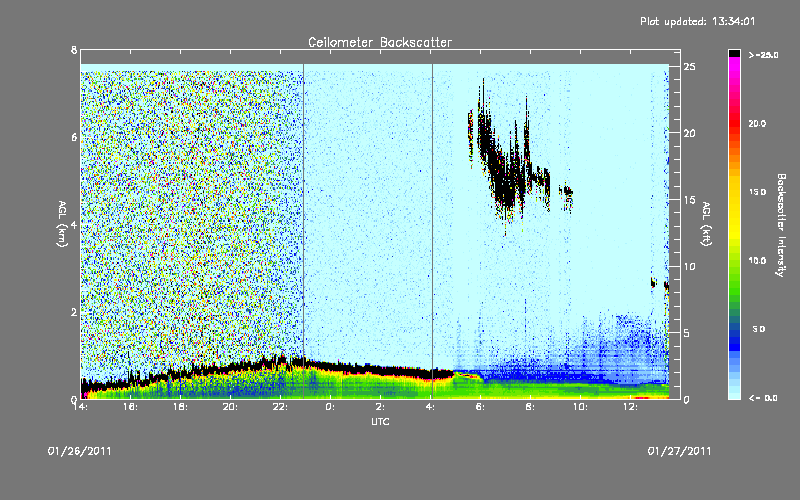Click the 22: tick label on time axis
The image size is (800, 500).
click(x=280, y=407)
